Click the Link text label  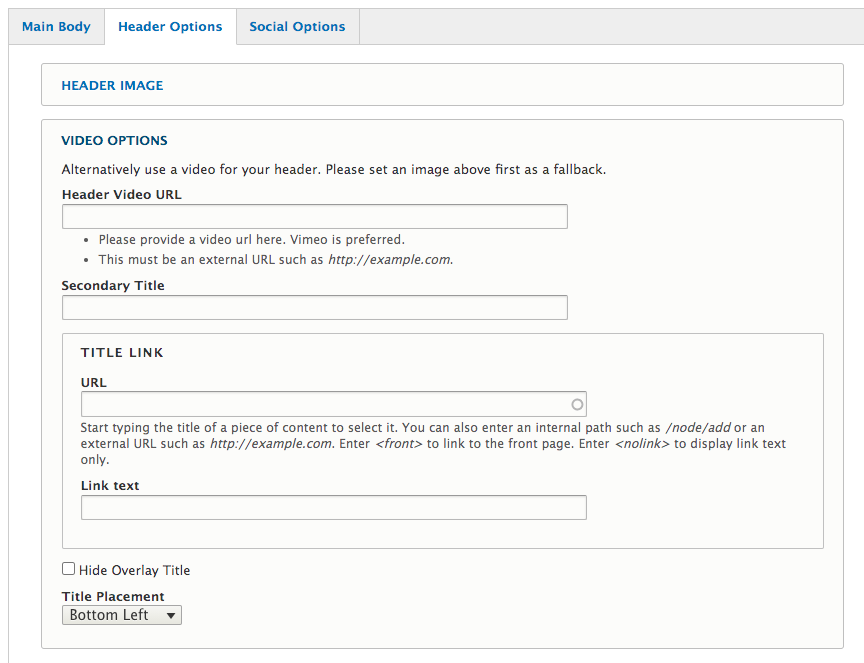tap(110, 486)
